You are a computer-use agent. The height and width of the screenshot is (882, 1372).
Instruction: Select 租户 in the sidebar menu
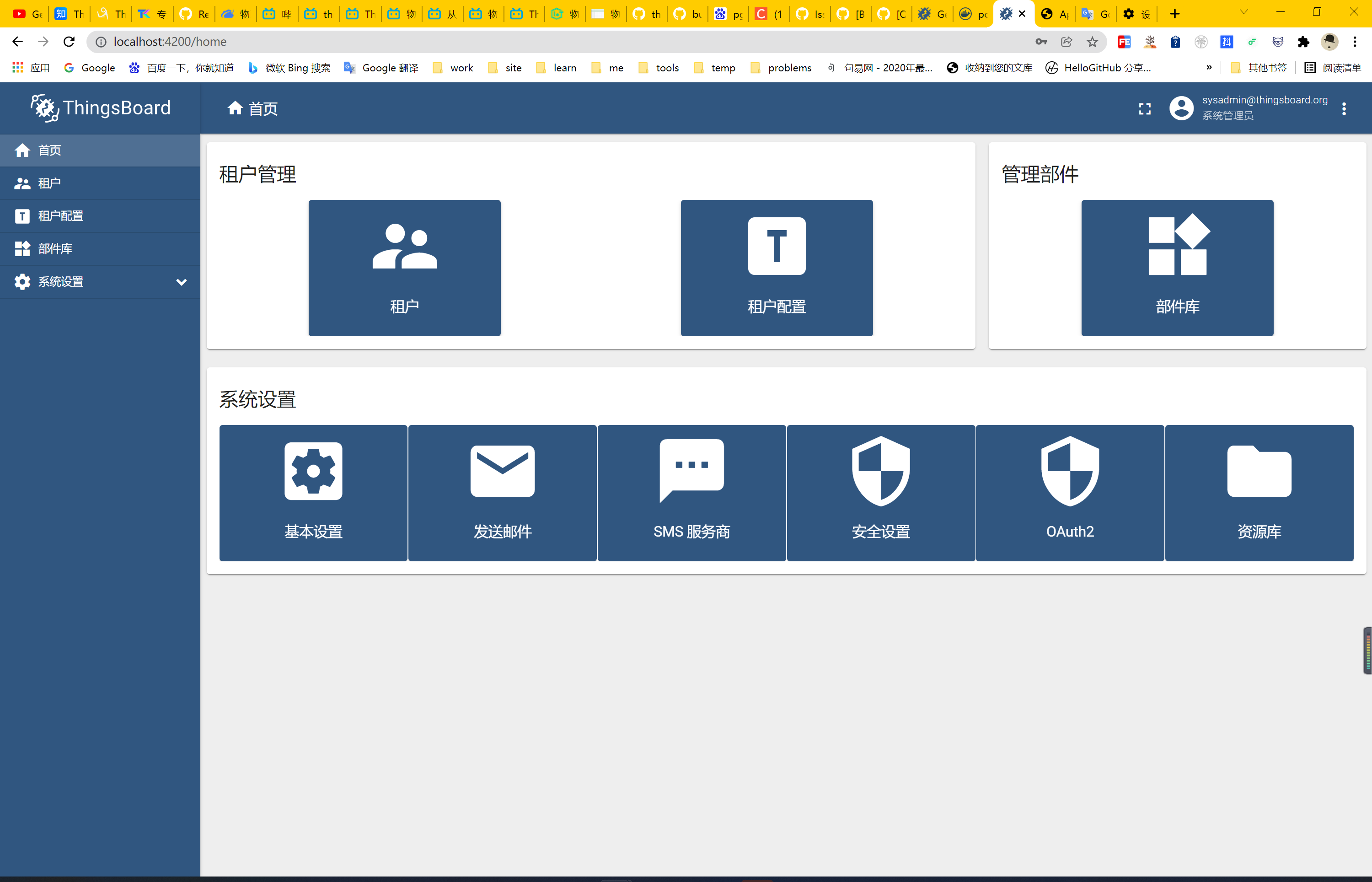click(49, 183)
